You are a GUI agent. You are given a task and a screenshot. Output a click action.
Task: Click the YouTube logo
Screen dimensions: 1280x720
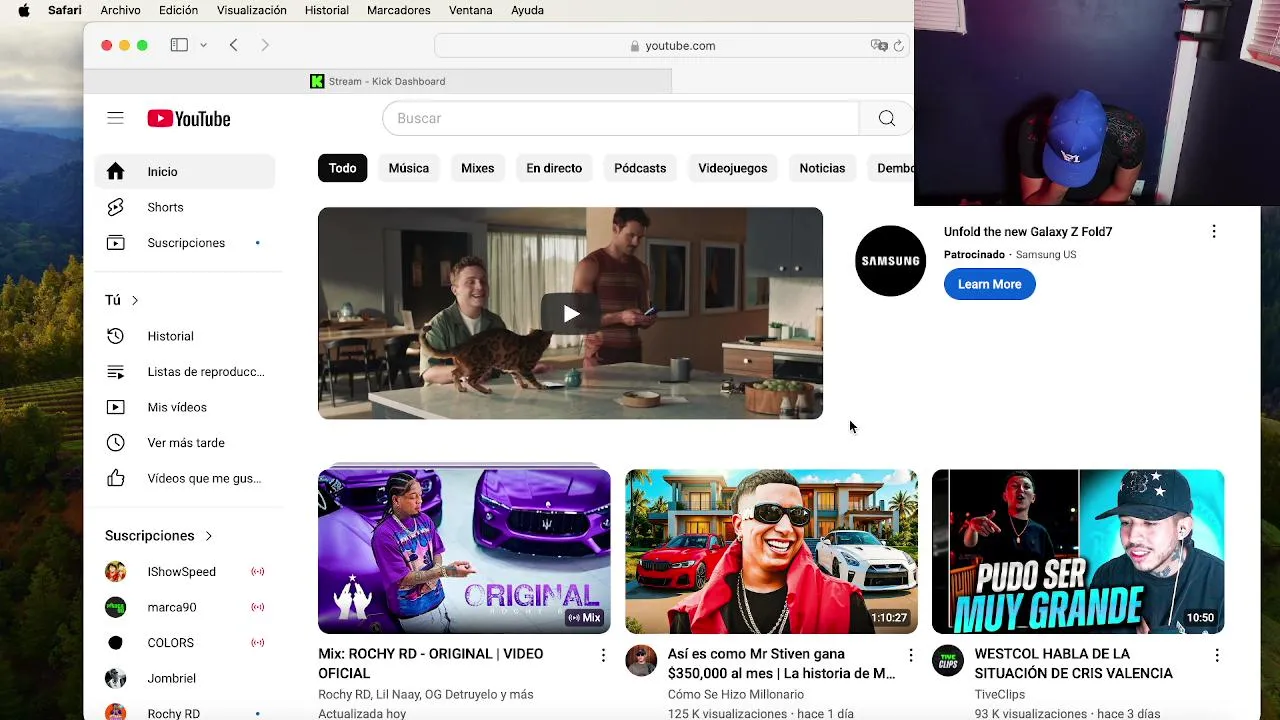click(189, 119)
